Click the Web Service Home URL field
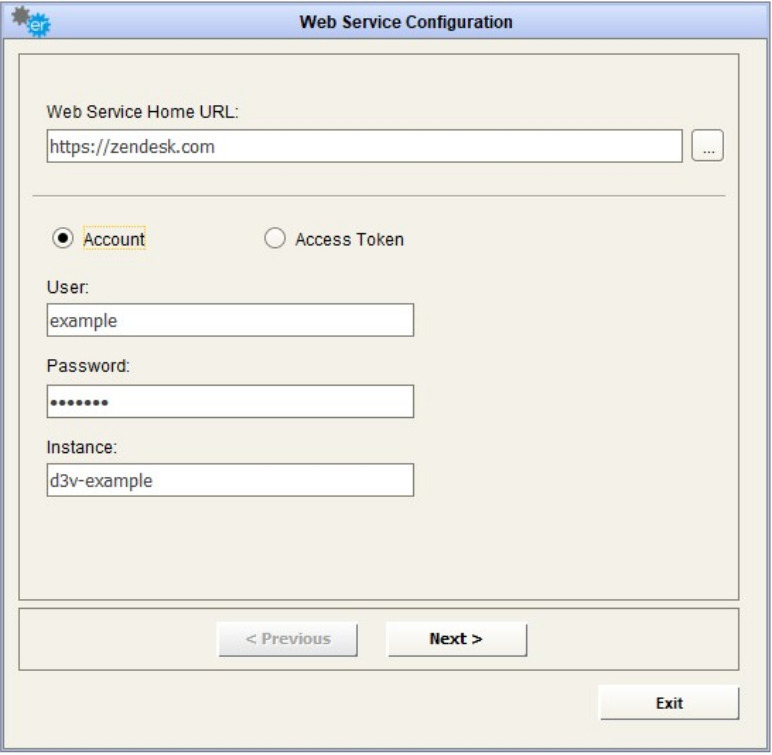Viewport: 772px width, 755px height. coord(364,146)
